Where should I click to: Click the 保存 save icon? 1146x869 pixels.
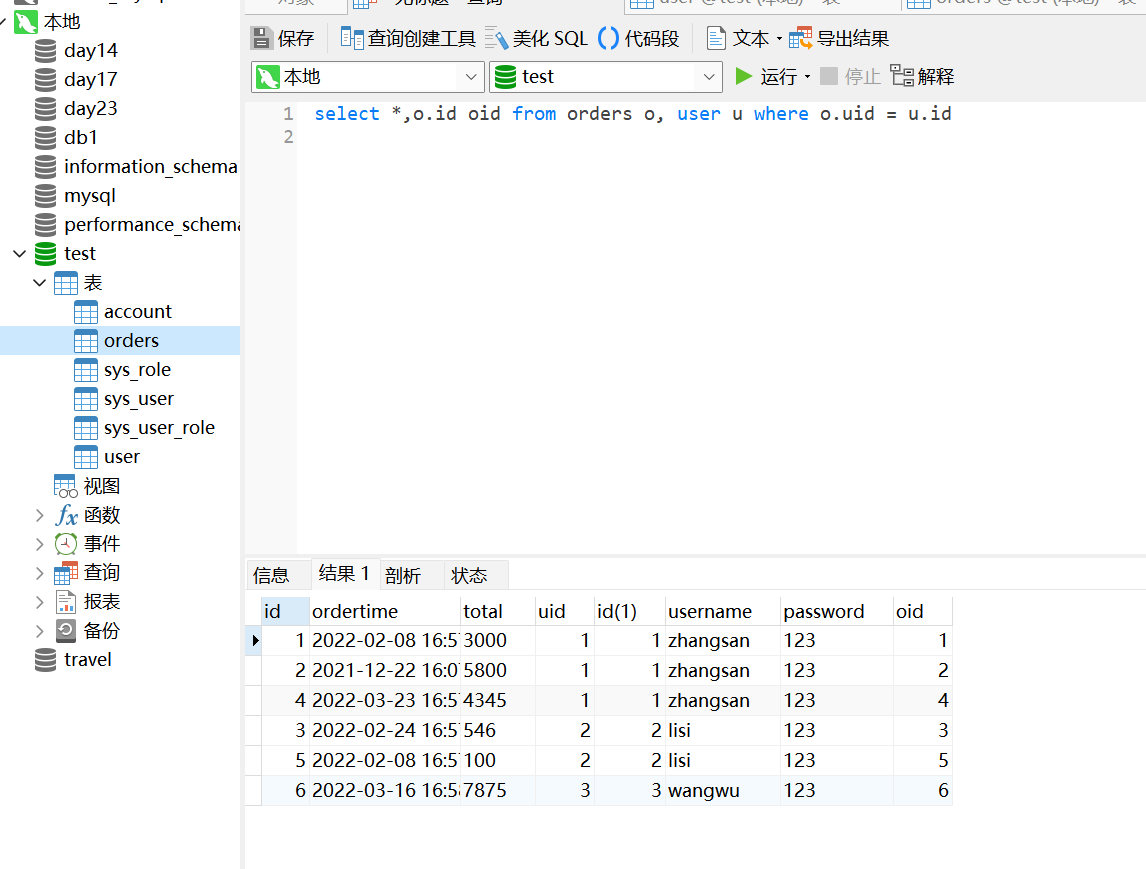[x=261, y=38]
